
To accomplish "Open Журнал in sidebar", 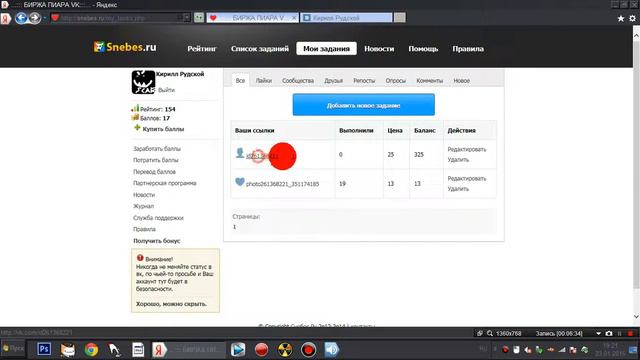I will coord(143,206).
